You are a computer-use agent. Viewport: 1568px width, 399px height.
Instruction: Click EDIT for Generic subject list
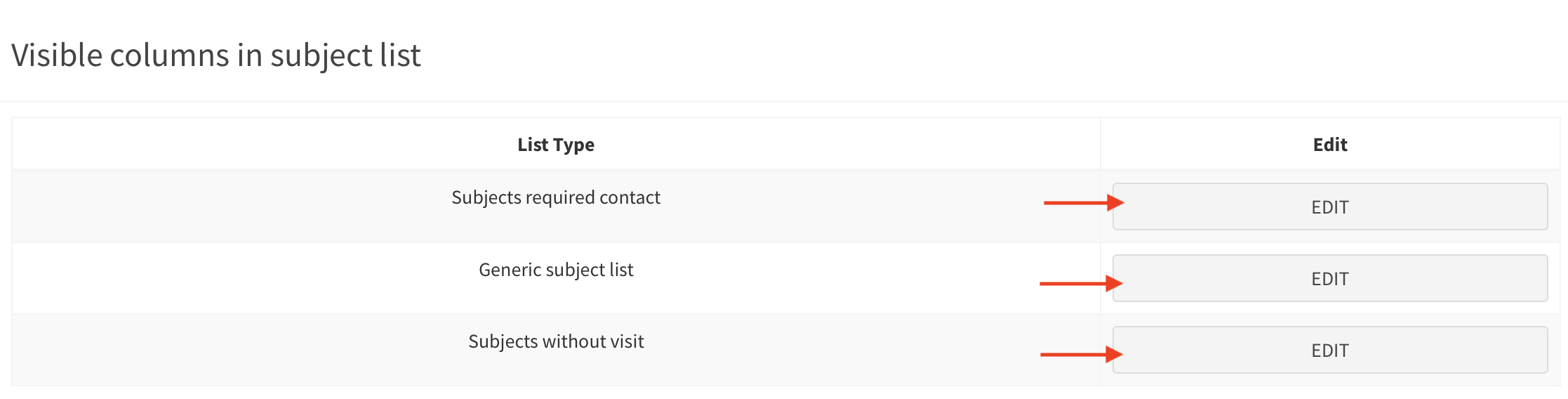(1329, 279)
